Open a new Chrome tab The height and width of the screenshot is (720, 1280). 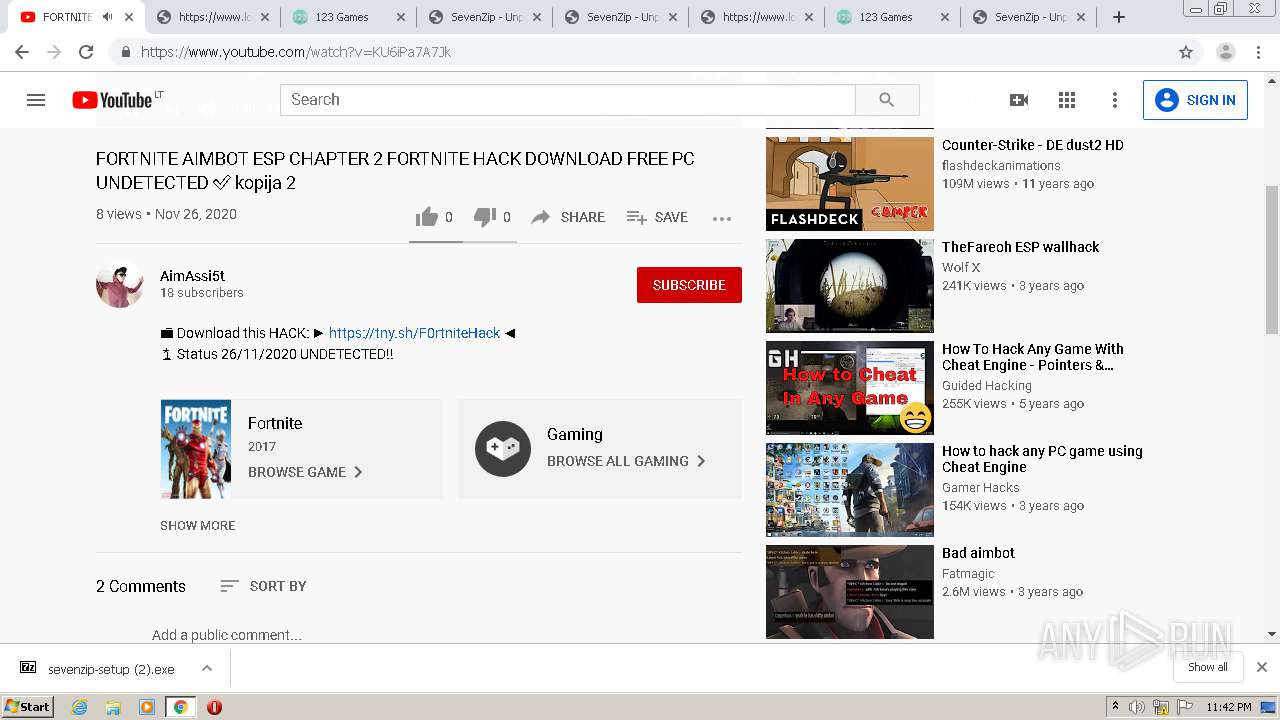[1119, 17]
